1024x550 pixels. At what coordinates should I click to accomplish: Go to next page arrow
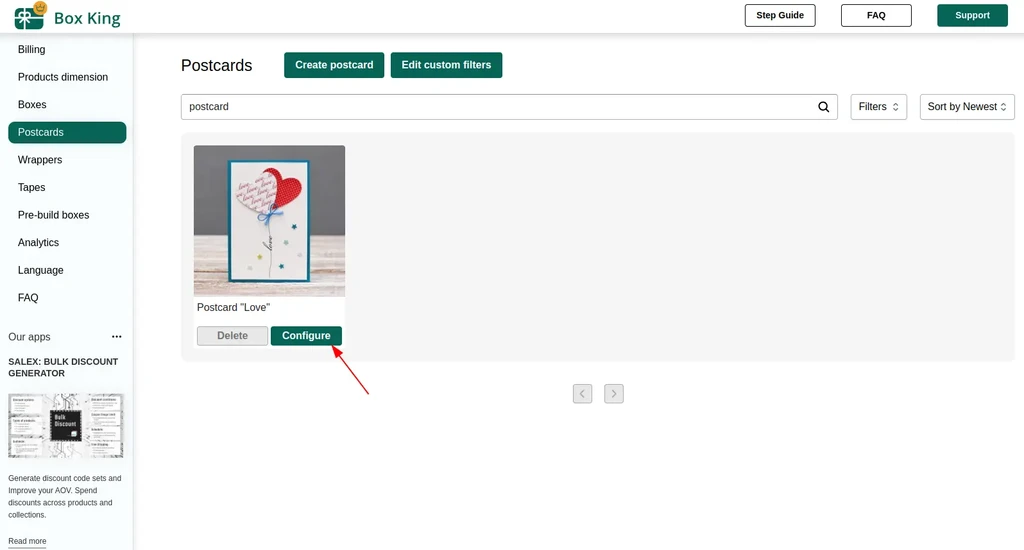click(x=614, y=394)
